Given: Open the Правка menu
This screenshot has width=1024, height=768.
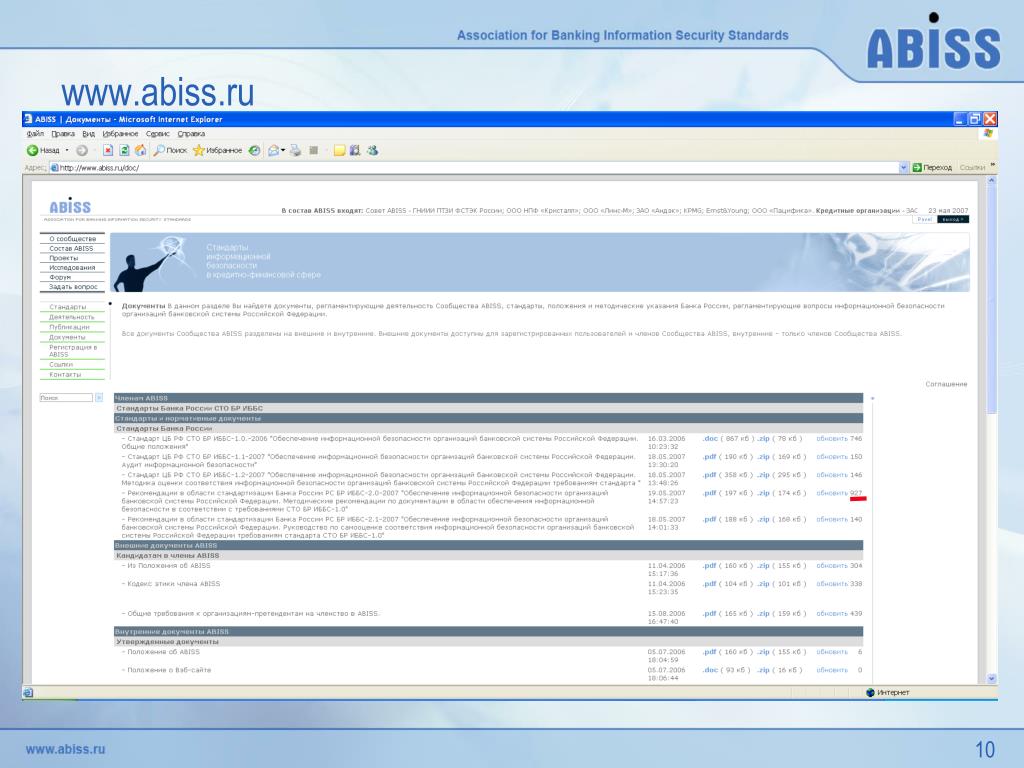Looking at the screenshot, I should pos(63,134).
